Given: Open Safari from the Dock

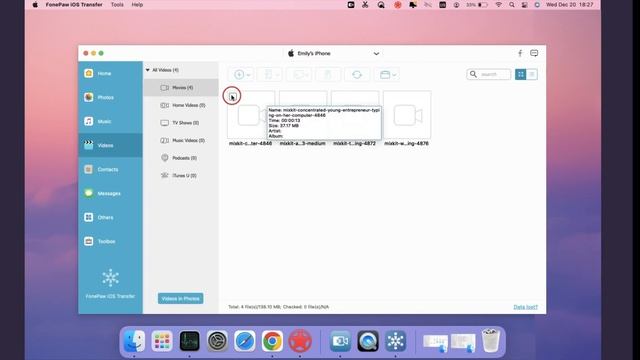Looking at the screenshot, I should pyautogui.click(x=244, y=341).
